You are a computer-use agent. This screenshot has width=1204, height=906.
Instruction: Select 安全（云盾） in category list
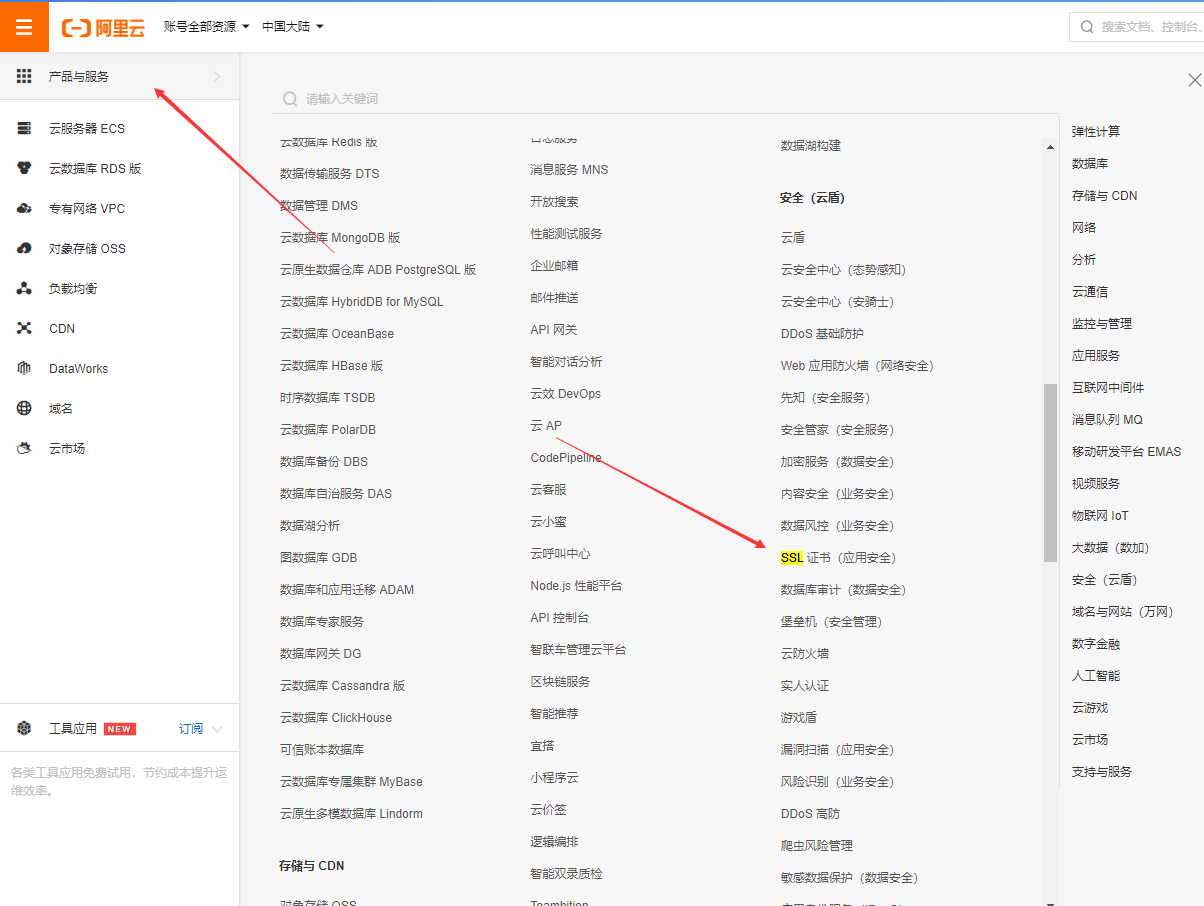pos(1104,579)
